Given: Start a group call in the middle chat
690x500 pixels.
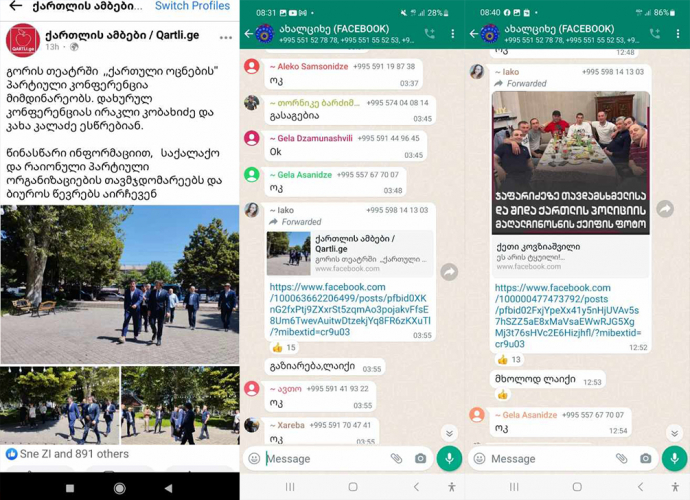Looking at the screenshot, I should pos(429,33).
